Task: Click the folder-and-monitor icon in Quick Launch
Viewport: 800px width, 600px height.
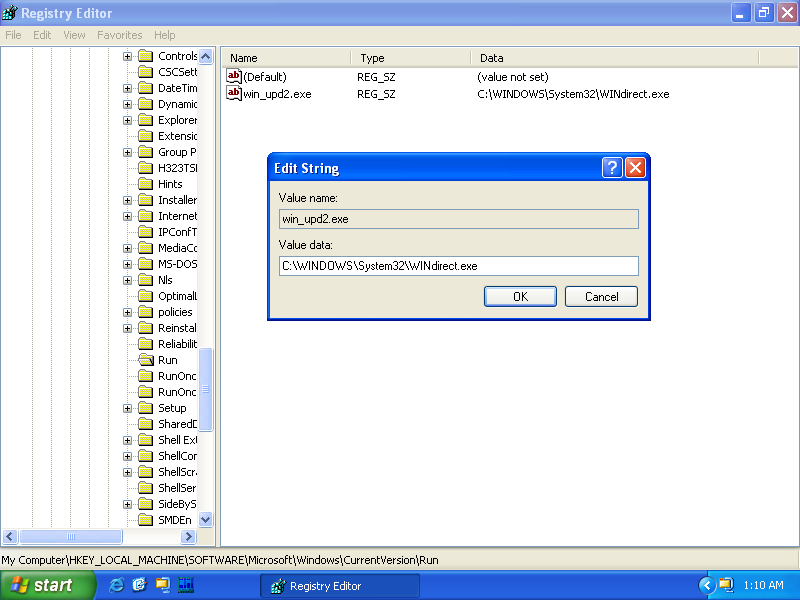Action: 163,585
